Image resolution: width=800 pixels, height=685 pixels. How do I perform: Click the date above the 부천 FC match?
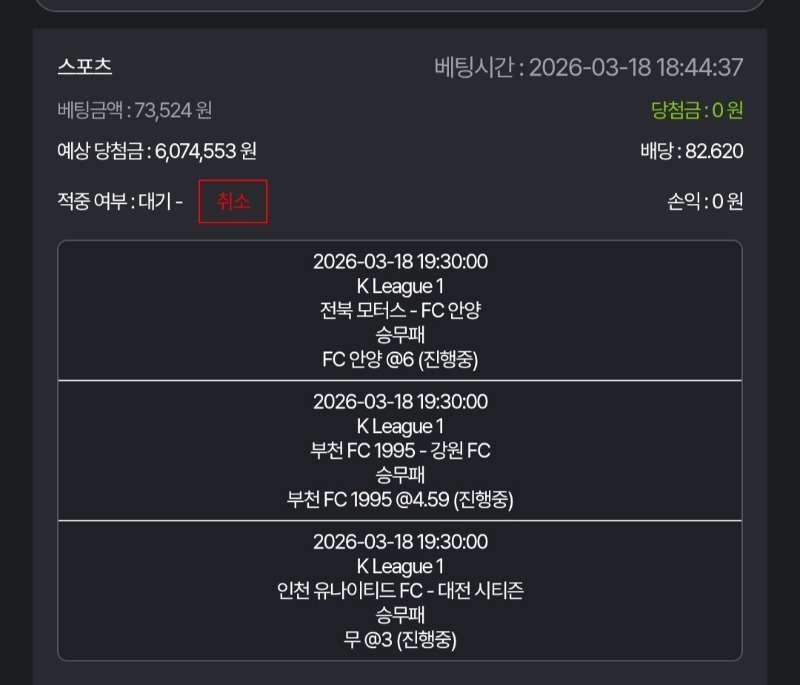click(x=400, y=402)
